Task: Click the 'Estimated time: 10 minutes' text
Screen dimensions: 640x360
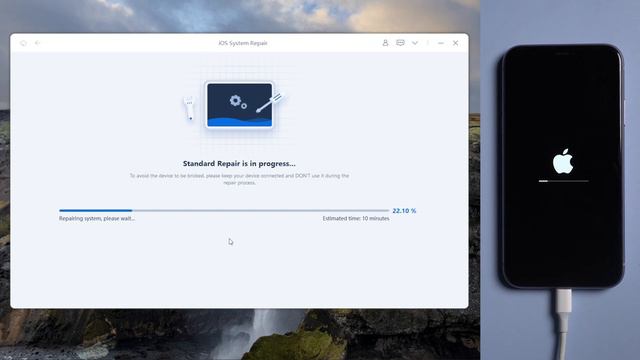Action: pyautogui.click(x=356, y=218)
